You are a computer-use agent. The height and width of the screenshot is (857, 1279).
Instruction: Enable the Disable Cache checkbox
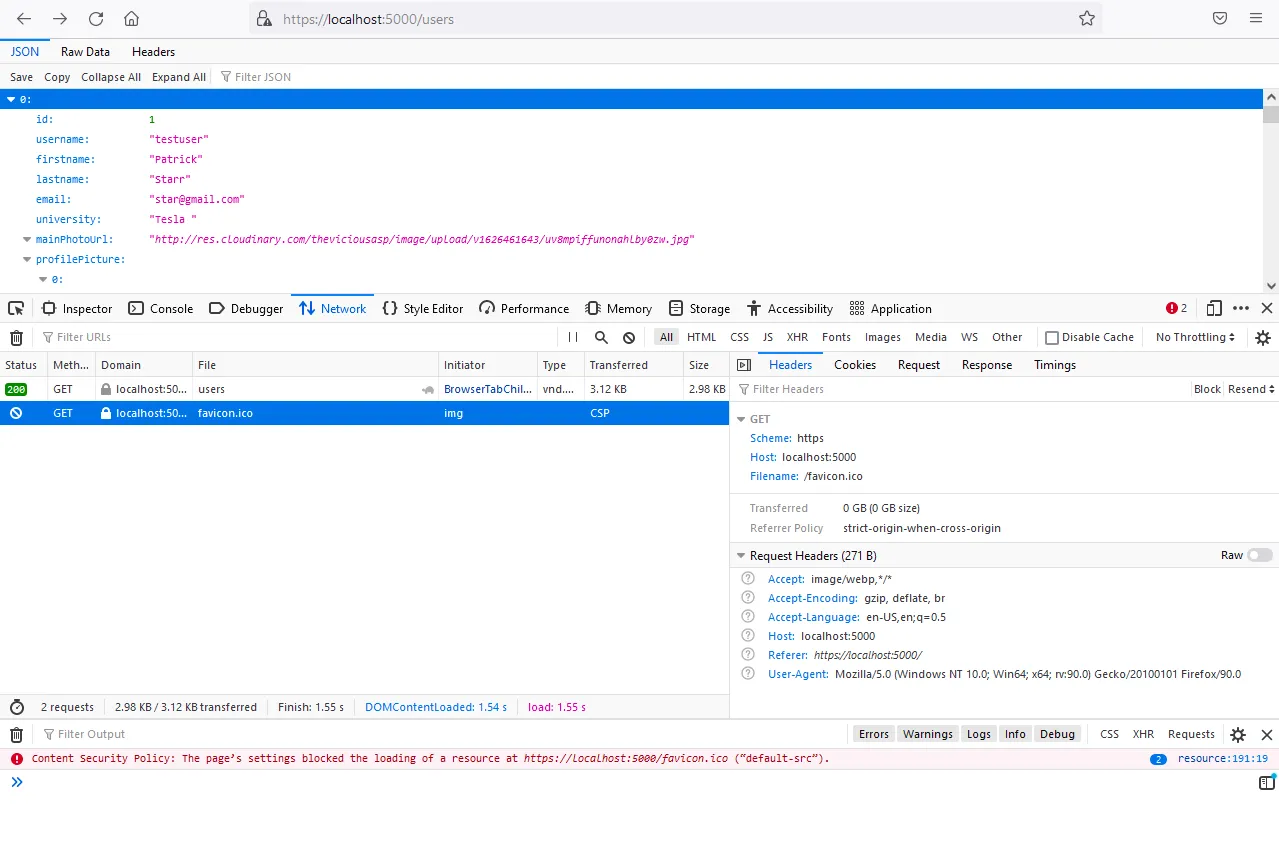tap(1052, 338)
